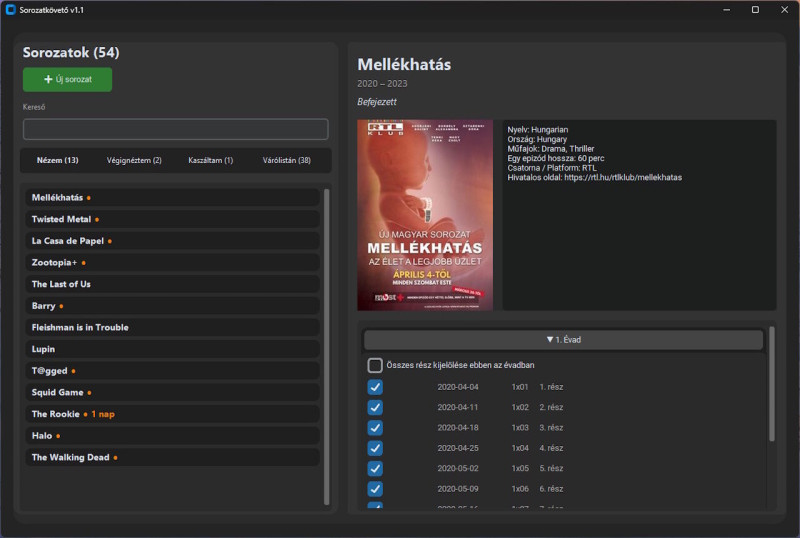
Task: Click the 'Befejezett' status text
Action: tap(377, 102)
